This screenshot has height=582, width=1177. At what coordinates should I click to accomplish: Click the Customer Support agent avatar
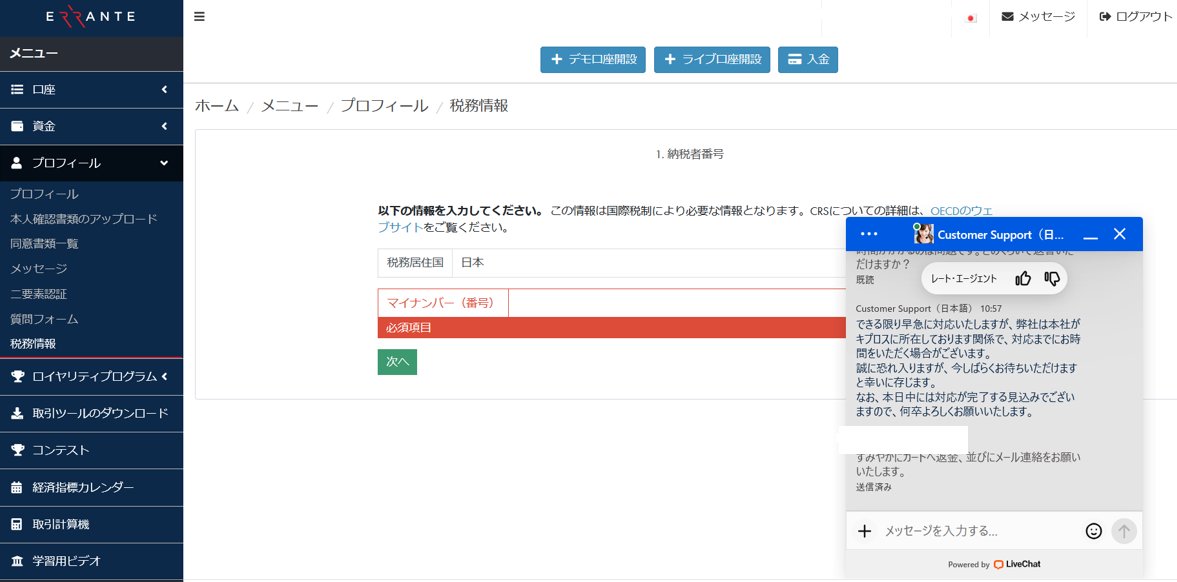[x=922, y=234]
